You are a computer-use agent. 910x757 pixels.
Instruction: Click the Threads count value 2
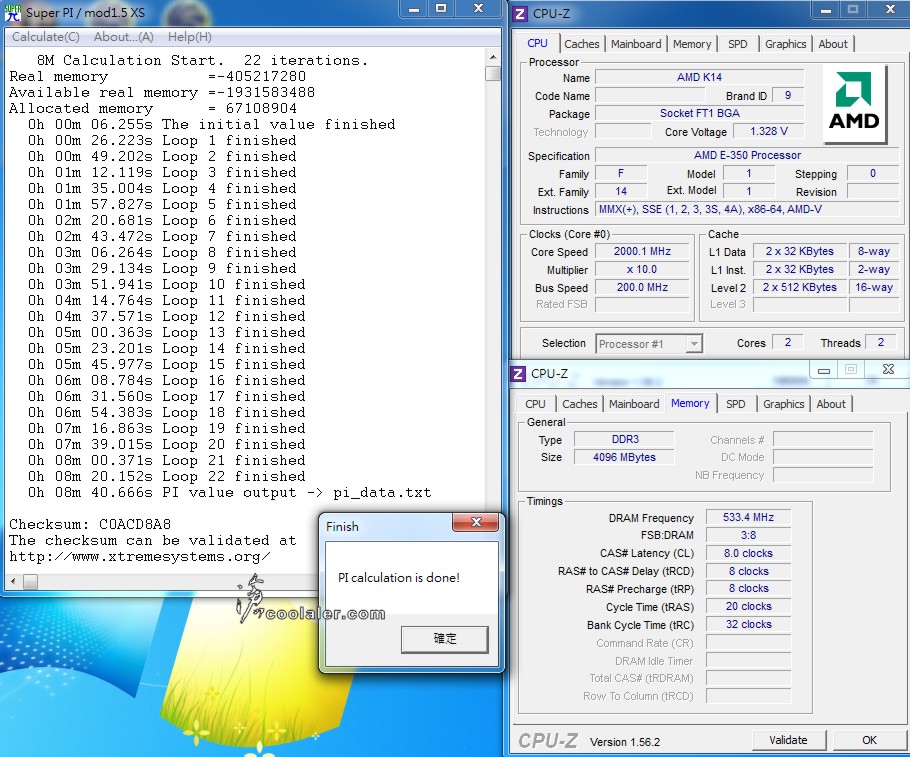(x=880, y=343)
